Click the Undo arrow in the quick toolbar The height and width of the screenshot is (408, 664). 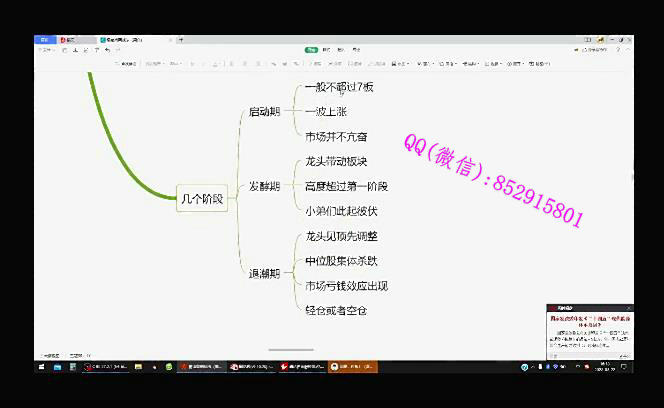106,50
